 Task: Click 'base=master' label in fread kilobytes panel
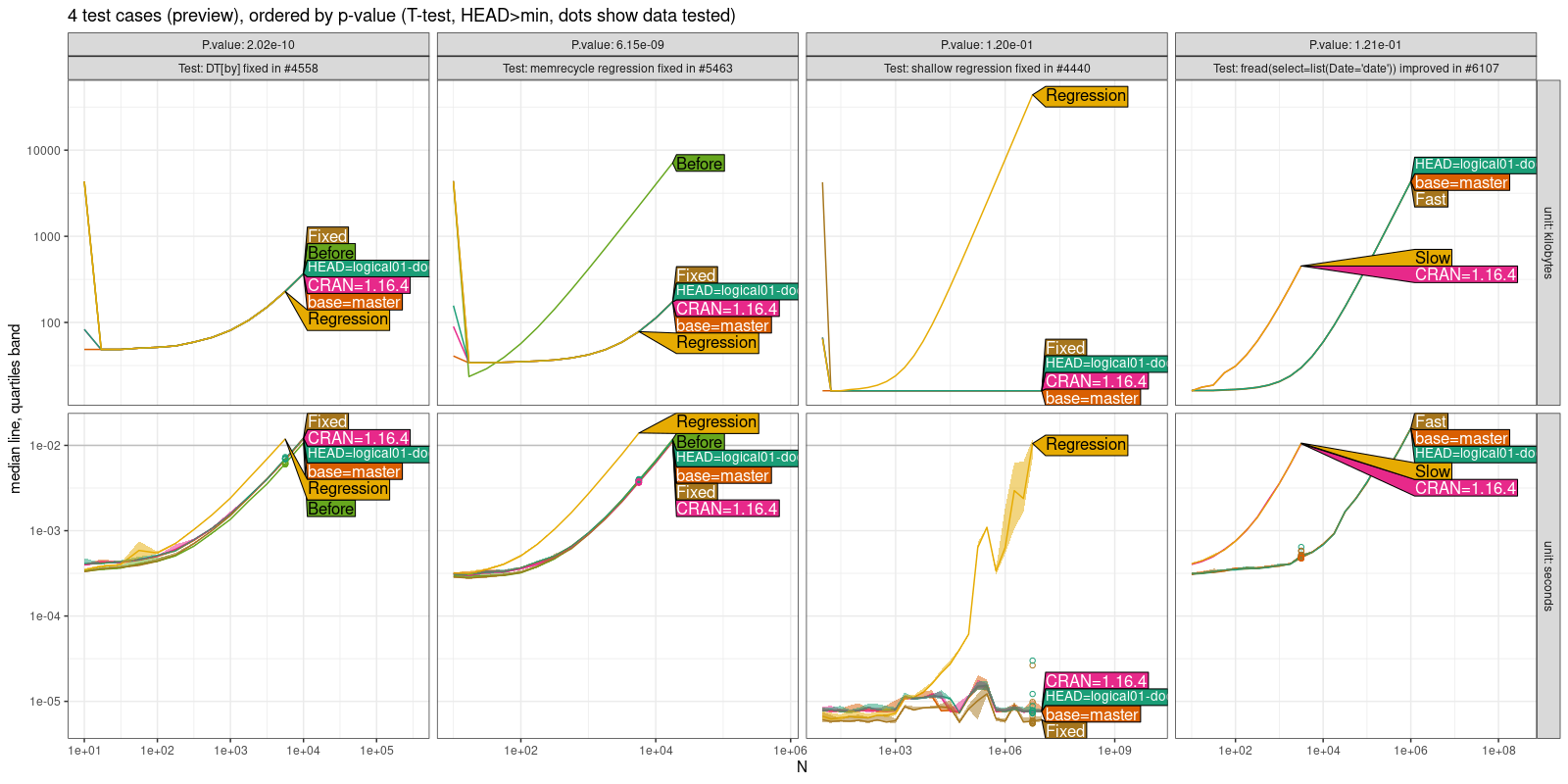[1461, 182]
